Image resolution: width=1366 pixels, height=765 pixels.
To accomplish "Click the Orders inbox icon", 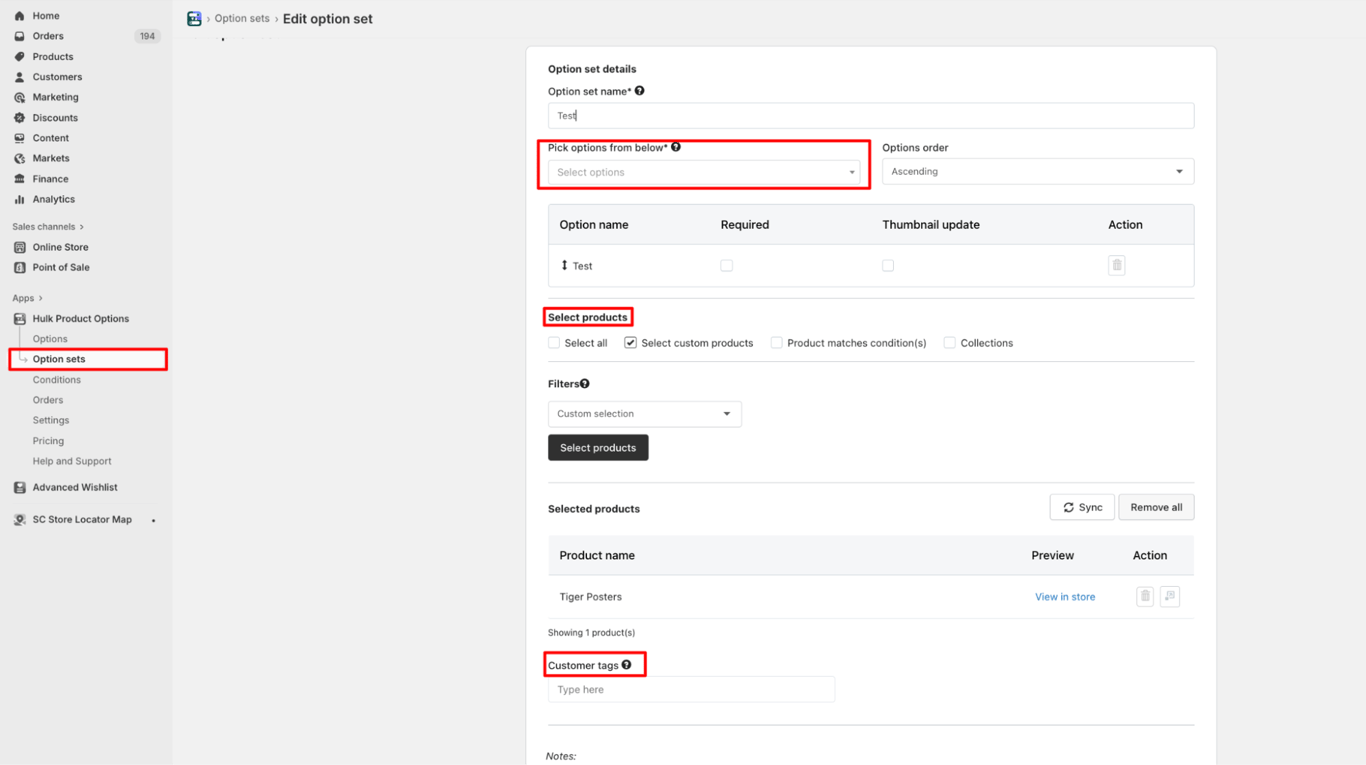I will pos(19,36).
